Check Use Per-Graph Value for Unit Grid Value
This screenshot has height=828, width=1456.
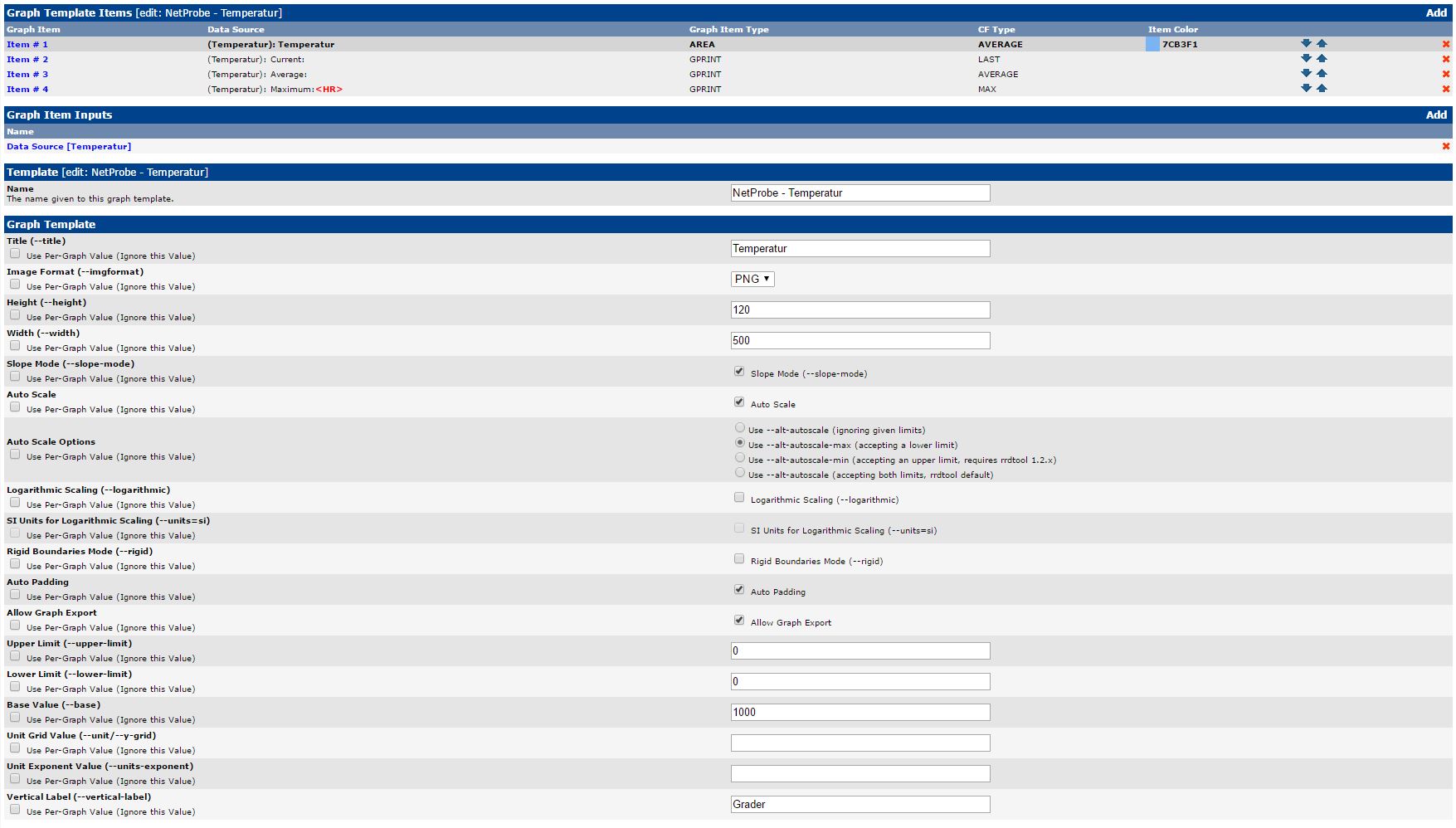click(15, 748)
